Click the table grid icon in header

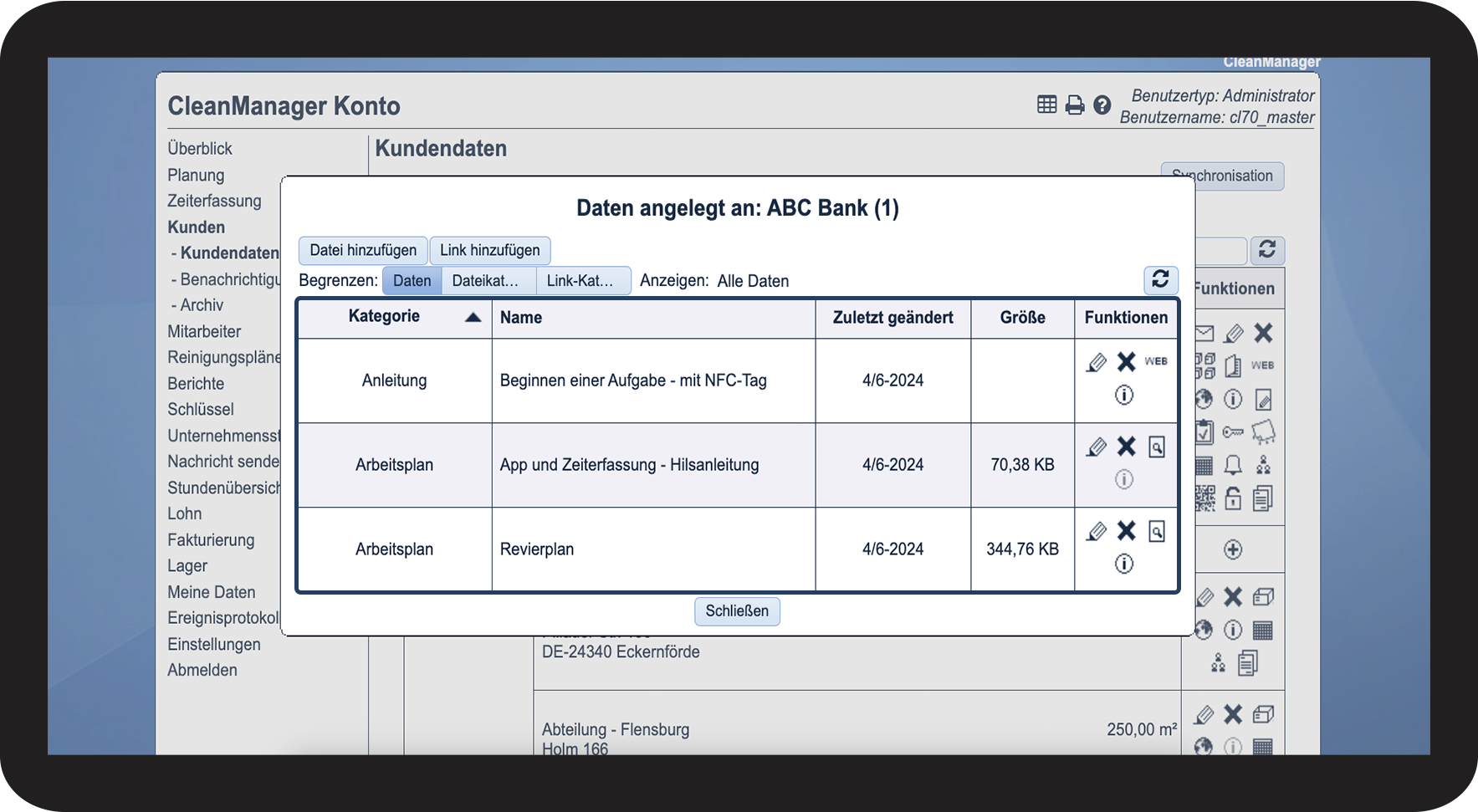[1046, 105]
